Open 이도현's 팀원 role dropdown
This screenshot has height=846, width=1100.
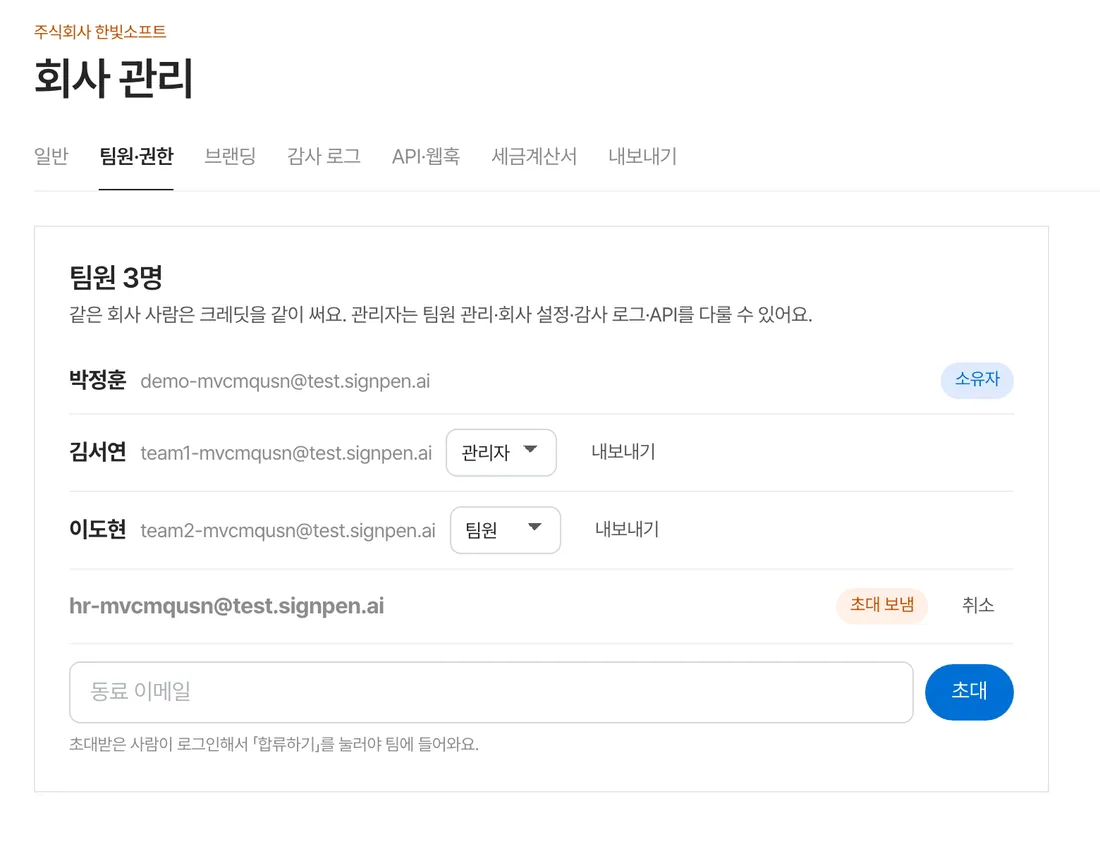pyautogui.click(x=505, y=530)
